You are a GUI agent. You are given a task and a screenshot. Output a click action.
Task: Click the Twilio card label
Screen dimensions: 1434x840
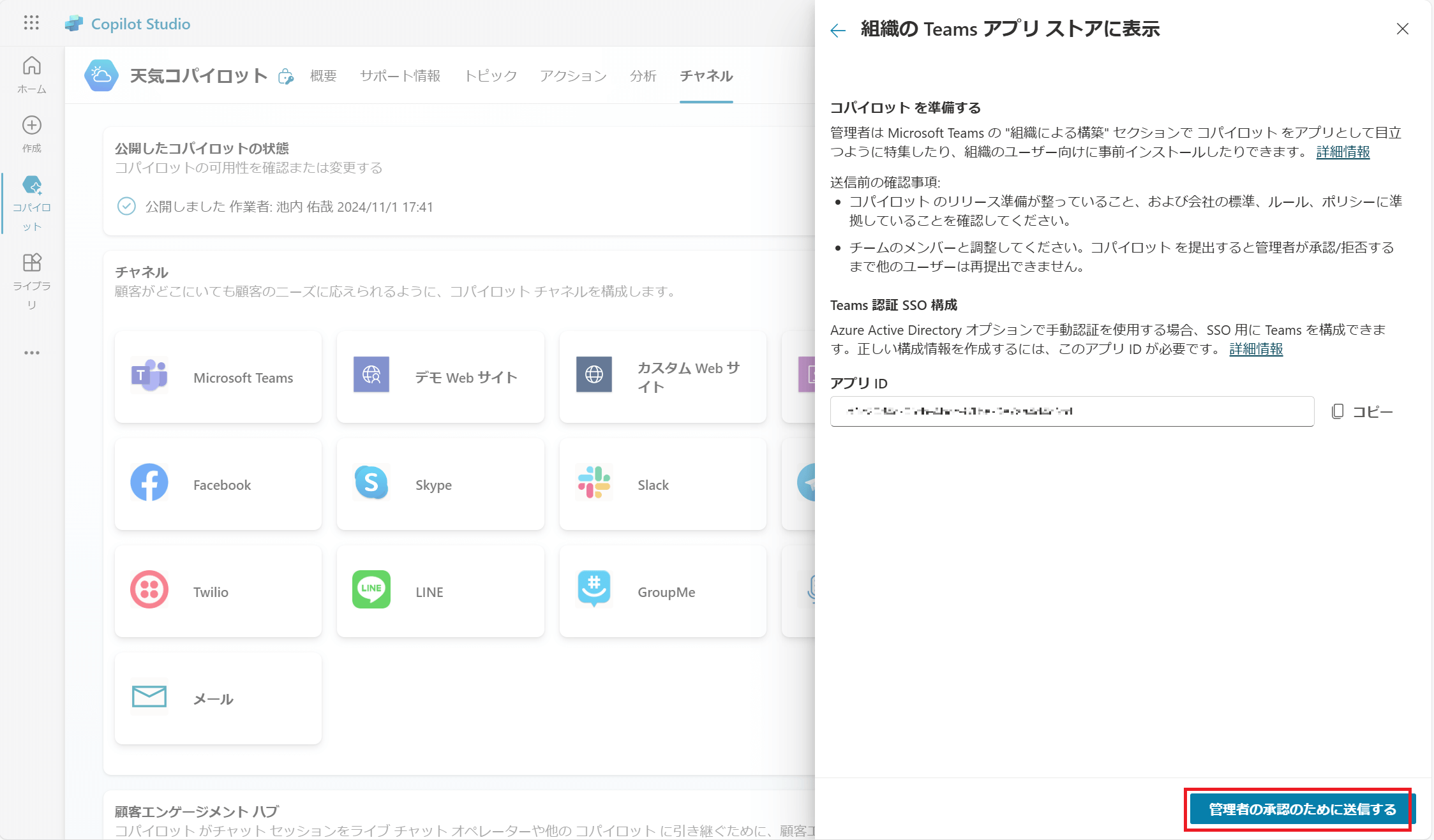point(211,592)
